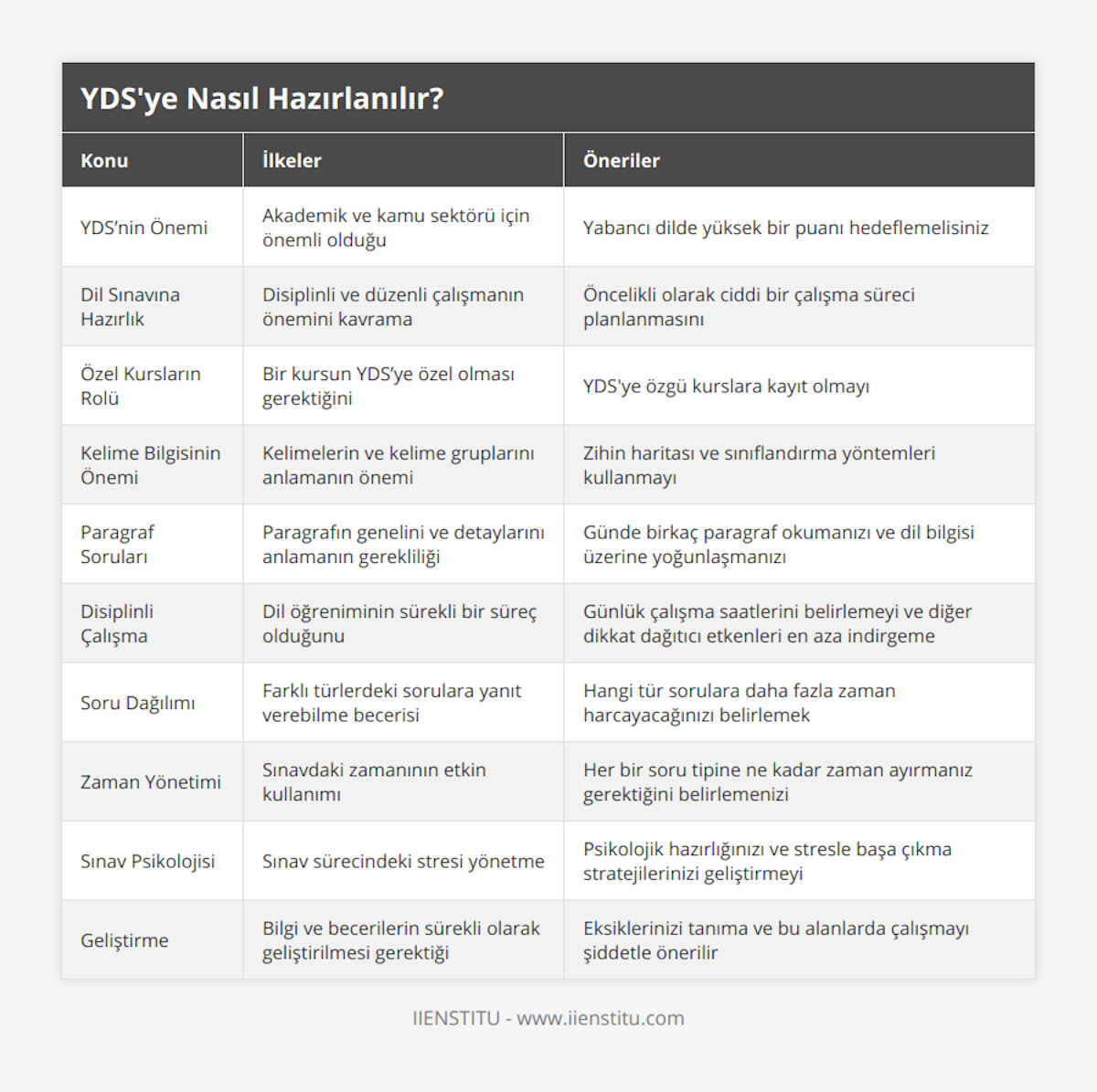
Task: Click the 'Disiplinli Çalışma' topic cell
Action: (x=117, y=623)
